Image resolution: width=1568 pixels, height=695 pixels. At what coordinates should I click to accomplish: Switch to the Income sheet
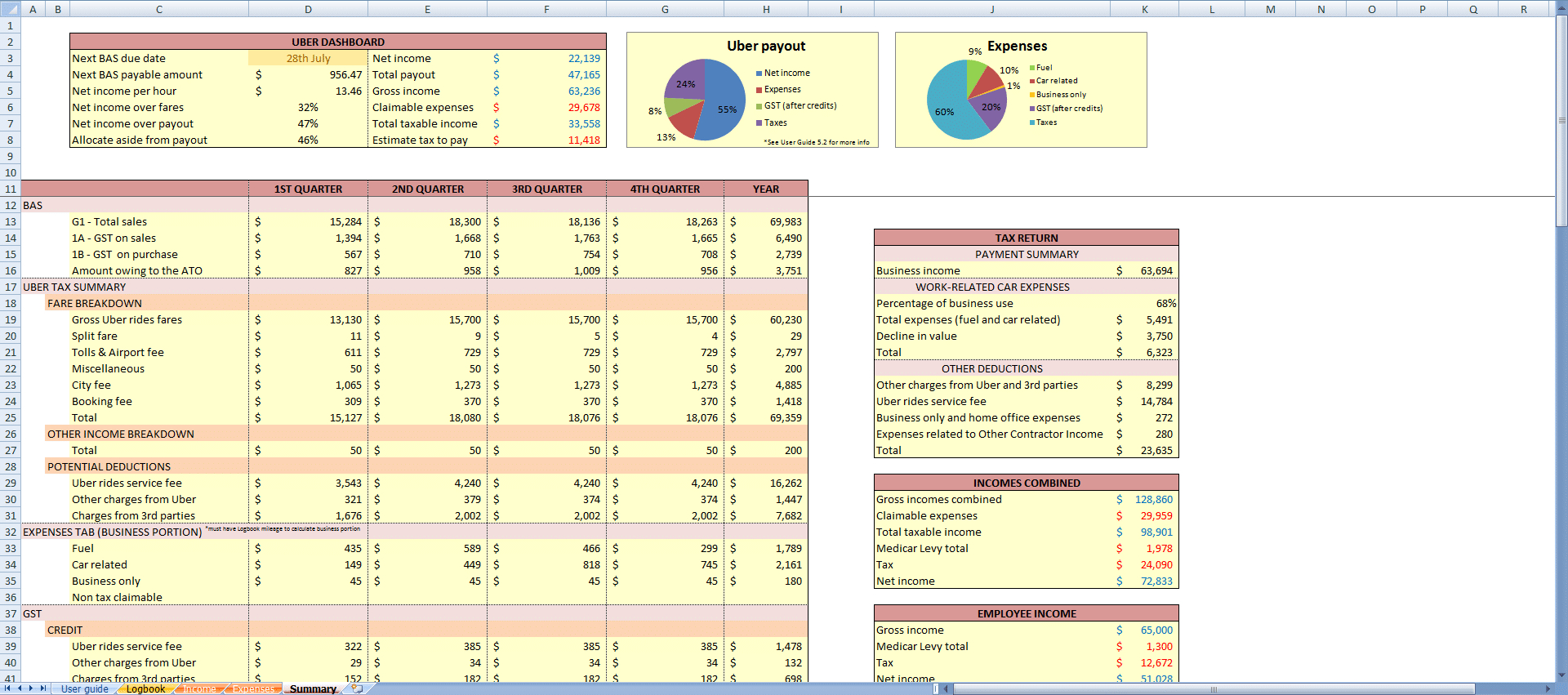[200, 688]
